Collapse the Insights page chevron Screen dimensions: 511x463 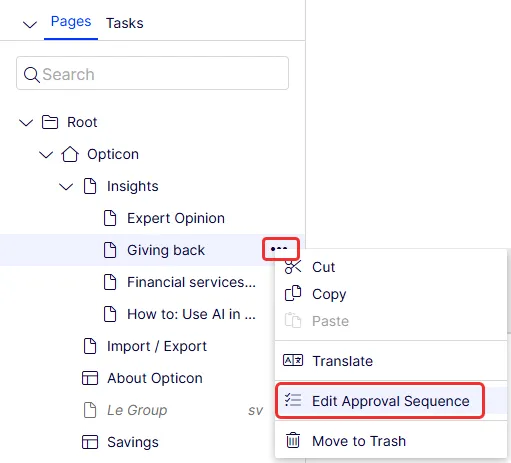point(66,186)
